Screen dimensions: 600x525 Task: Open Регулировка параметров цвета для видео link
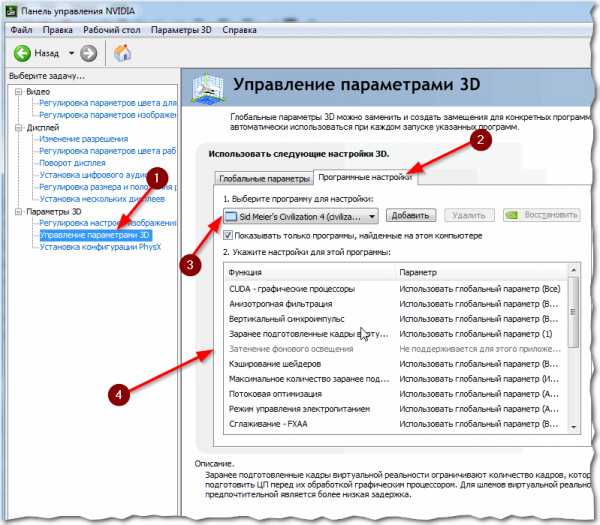(x=108, y=103)
